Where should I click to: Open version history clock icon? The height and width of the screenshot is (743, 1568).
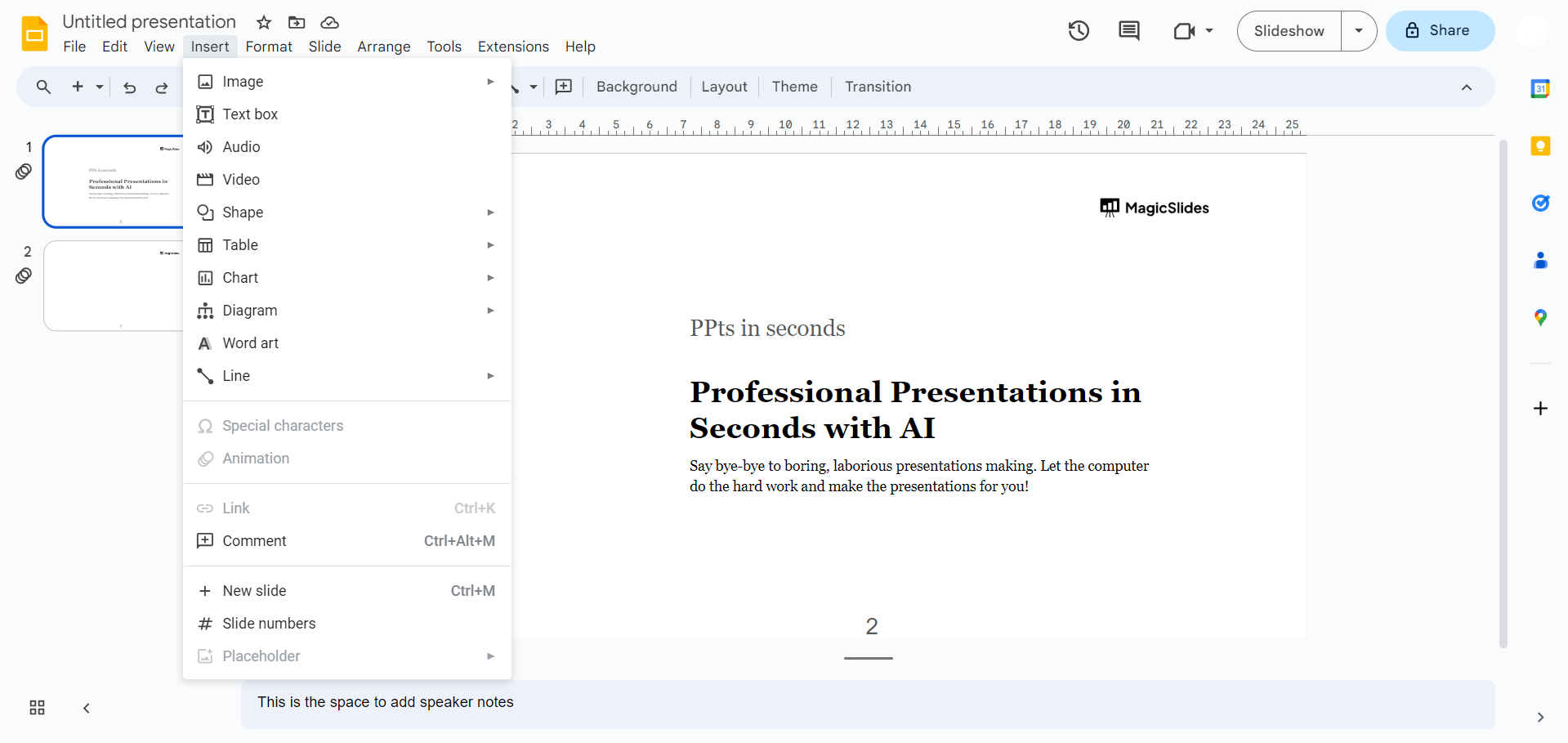pyautogui.click(x=1079, y=31)
